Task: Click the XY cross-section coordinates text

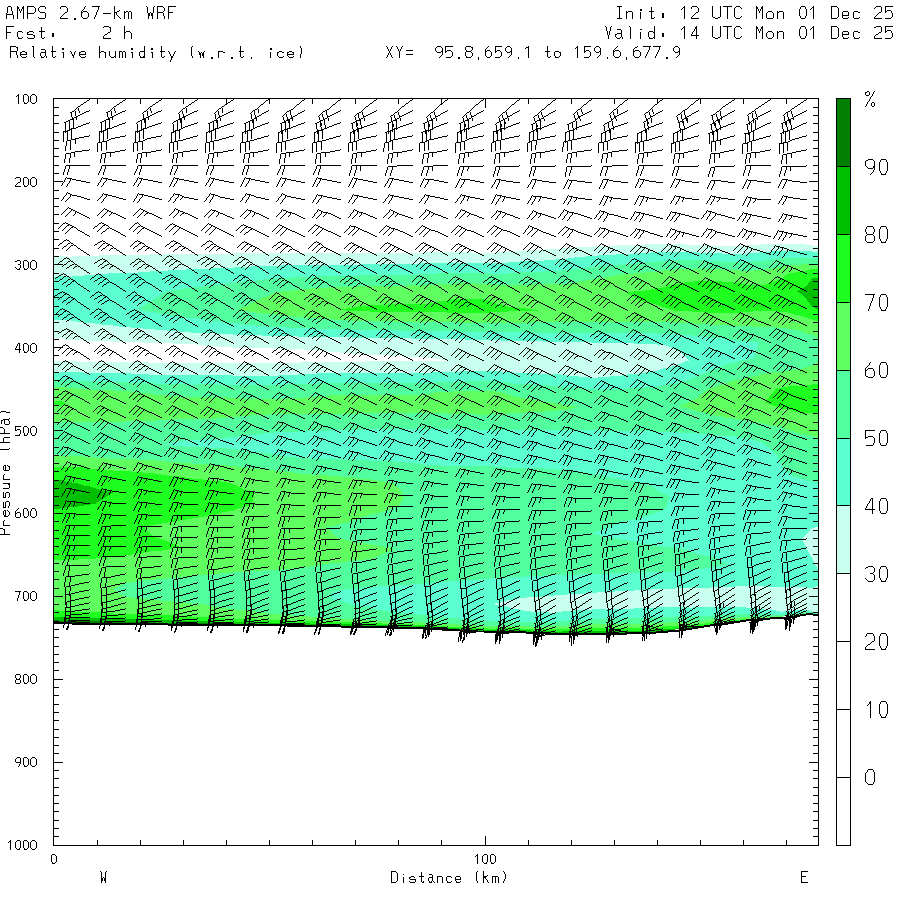Action: (533, 53)
